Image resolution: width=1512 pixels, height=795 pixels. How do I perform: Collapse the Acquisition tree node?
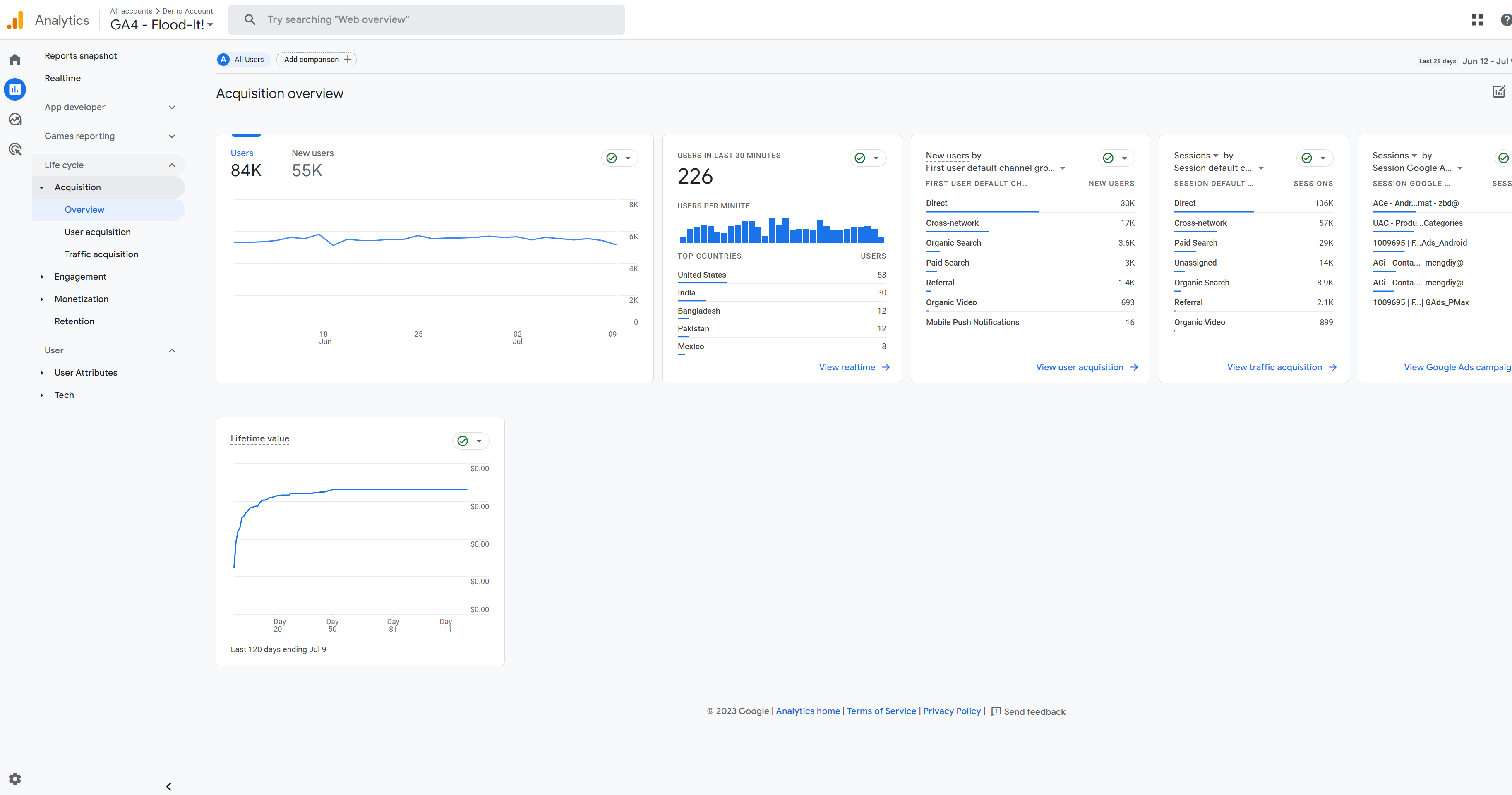42,188
